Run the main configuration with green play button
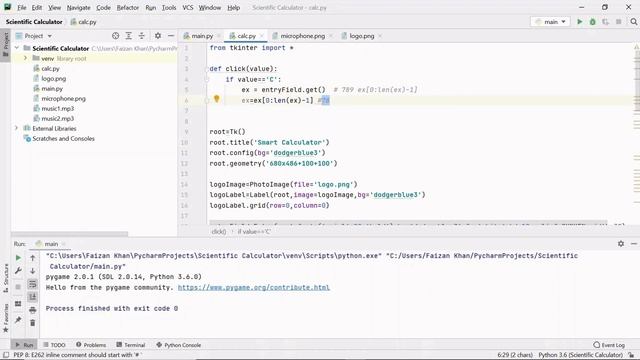 (580, 22)
